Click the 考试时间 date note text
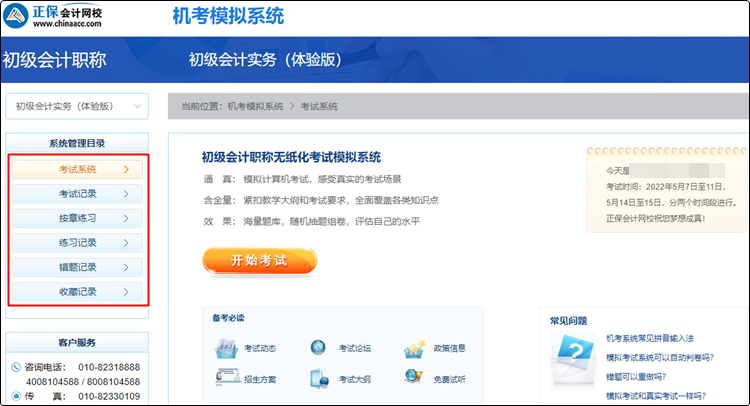Image resolution: width=750 pixels, height=406 pixels. point(673,195)
